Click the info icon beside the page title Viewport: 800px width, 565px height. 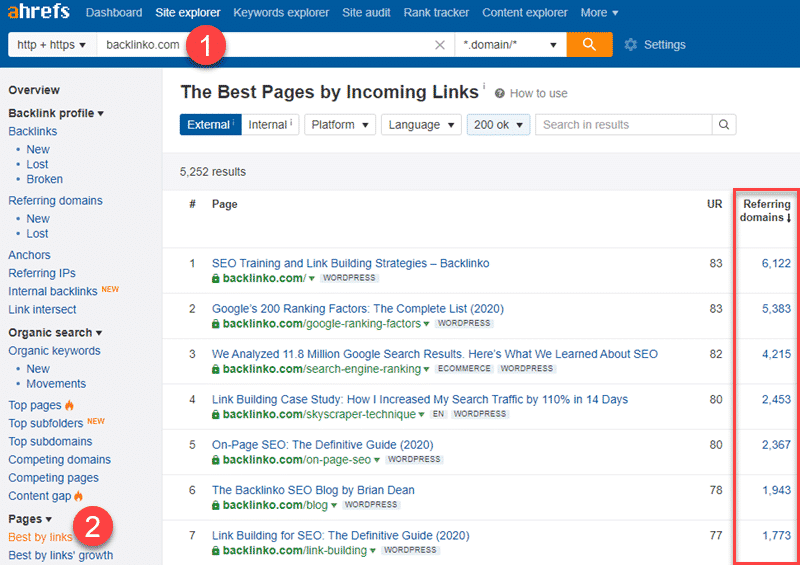coord(484,87)
